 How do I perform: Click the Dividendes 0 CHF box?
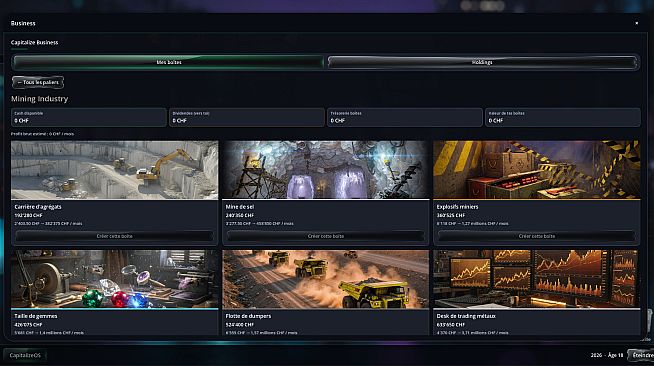point(247,117)
